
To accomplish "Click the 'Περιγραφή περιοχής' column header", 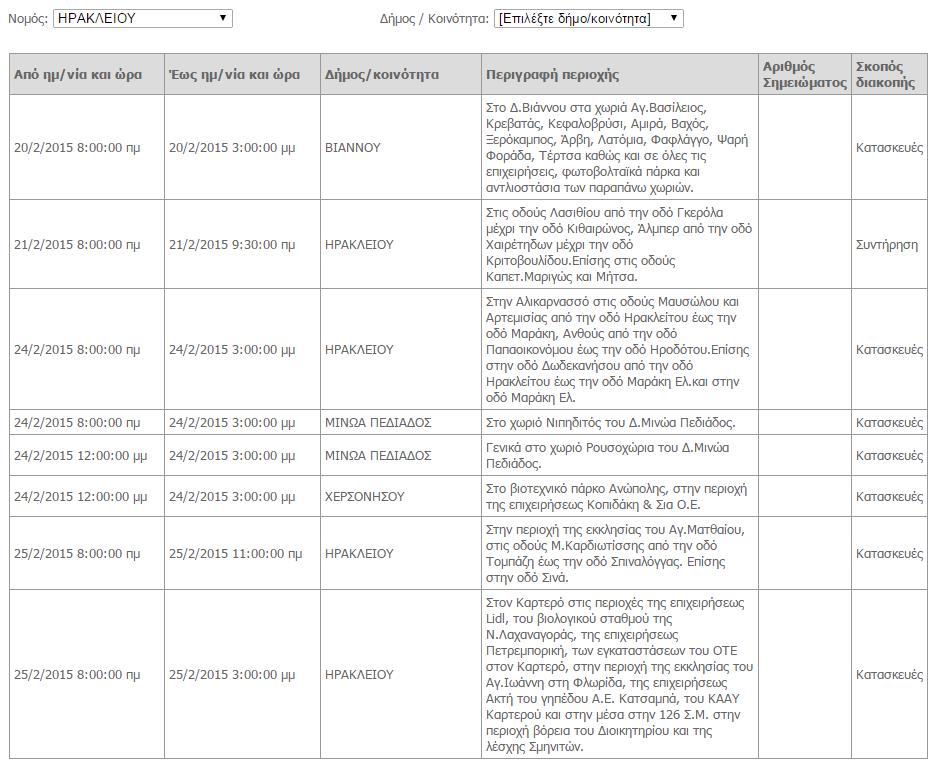I will click(552, 75).
